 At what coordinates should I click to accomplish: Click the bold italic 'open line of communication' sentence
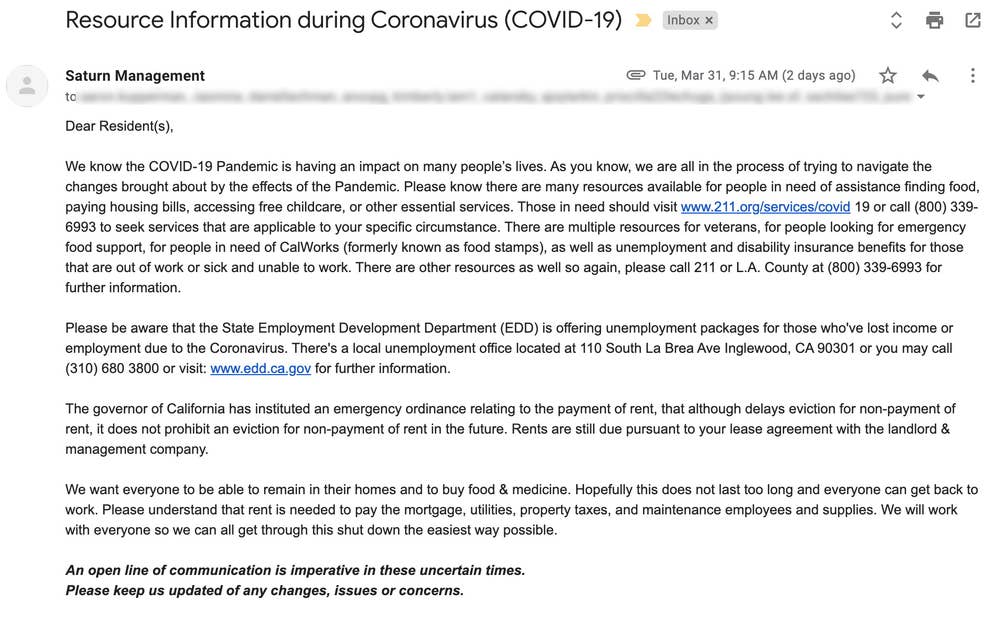point(295,570)
